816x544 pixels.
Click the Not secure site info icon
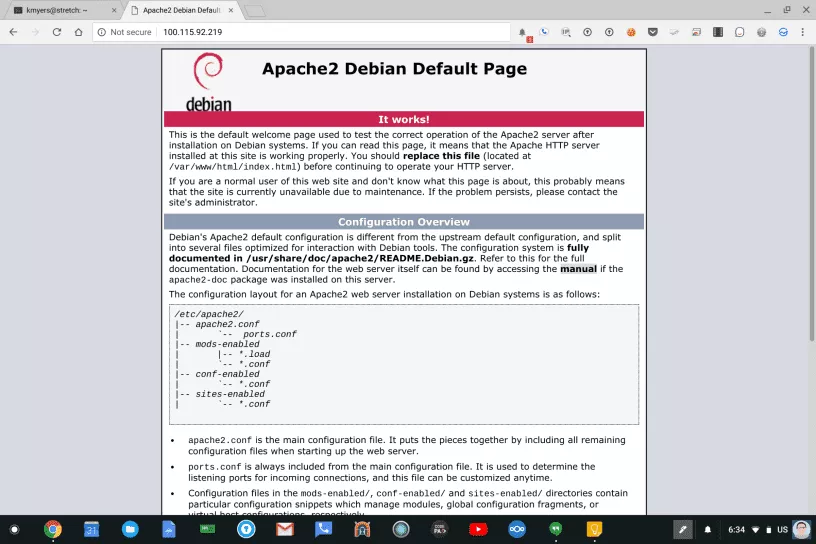[x=103, y=32]
